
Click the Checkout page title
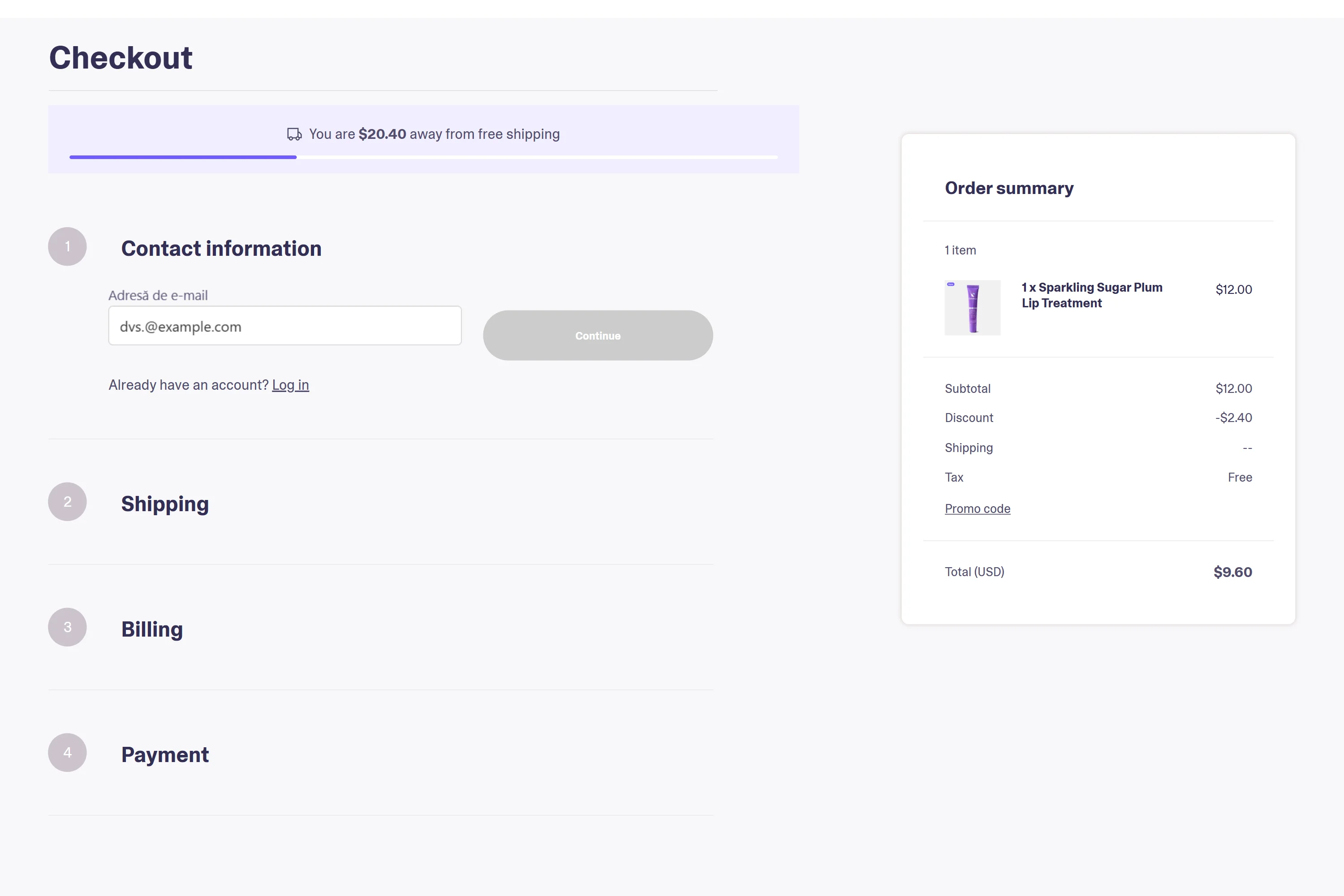tap(121, 58)
